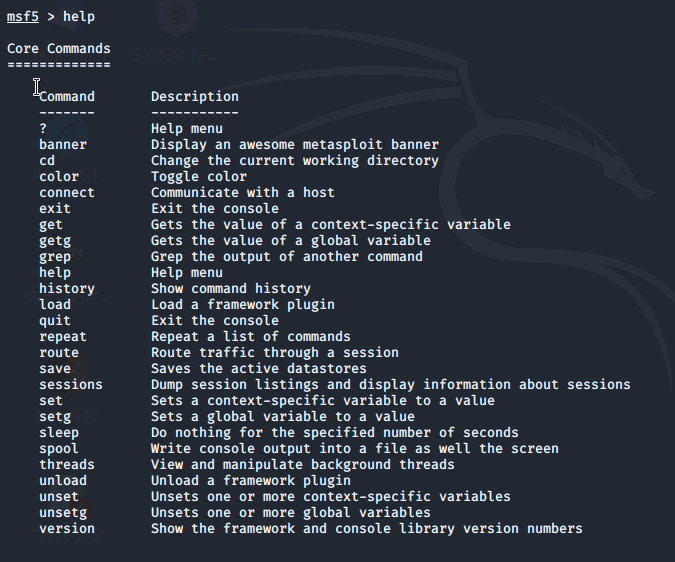Select the repeat command entry
The height and width of the screenshot is (562, 675).
coord(63,337)
